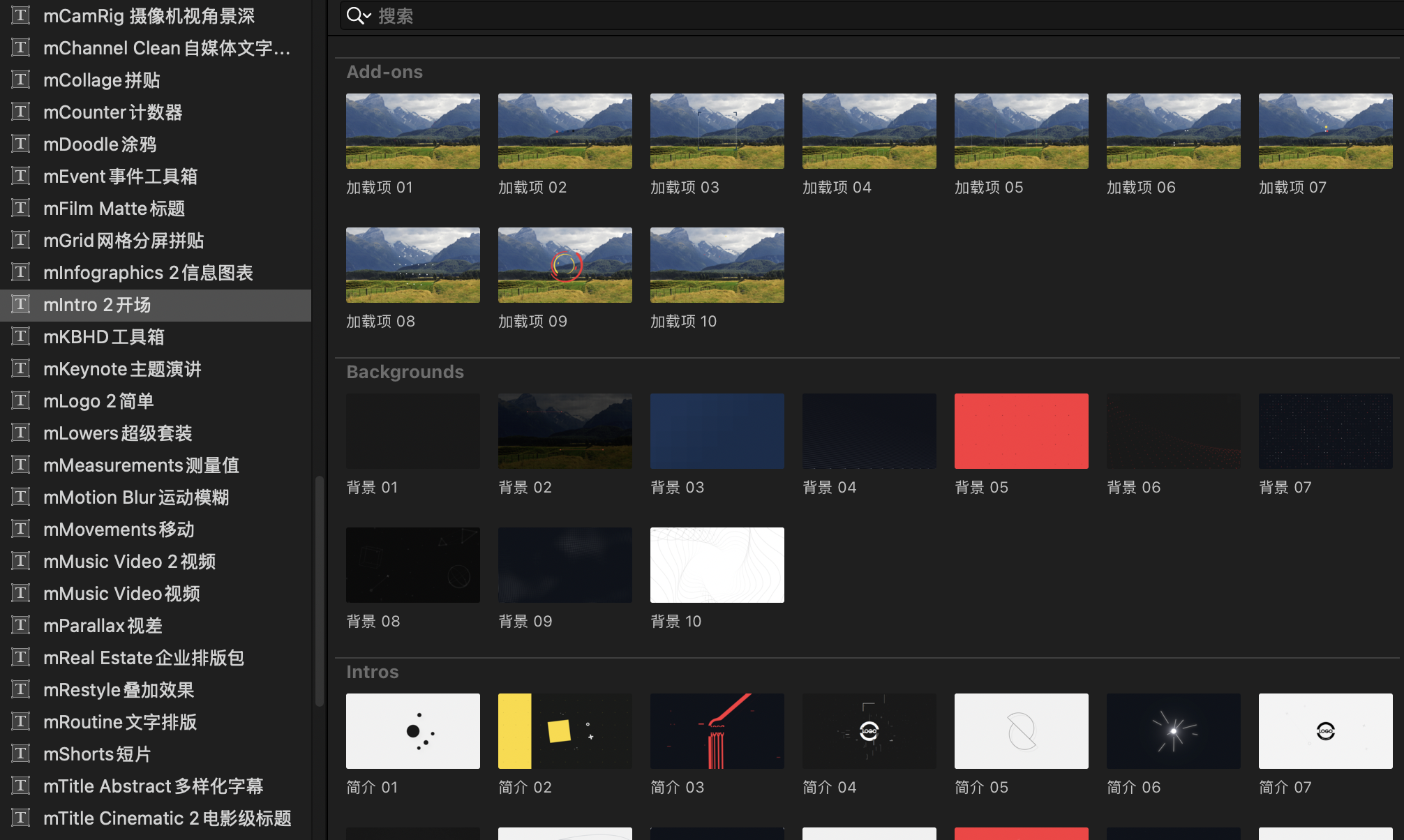Choose the 加载项 04 add-on thumbnail
Viewport: 1404px width, 840px height.
(869, 131)
